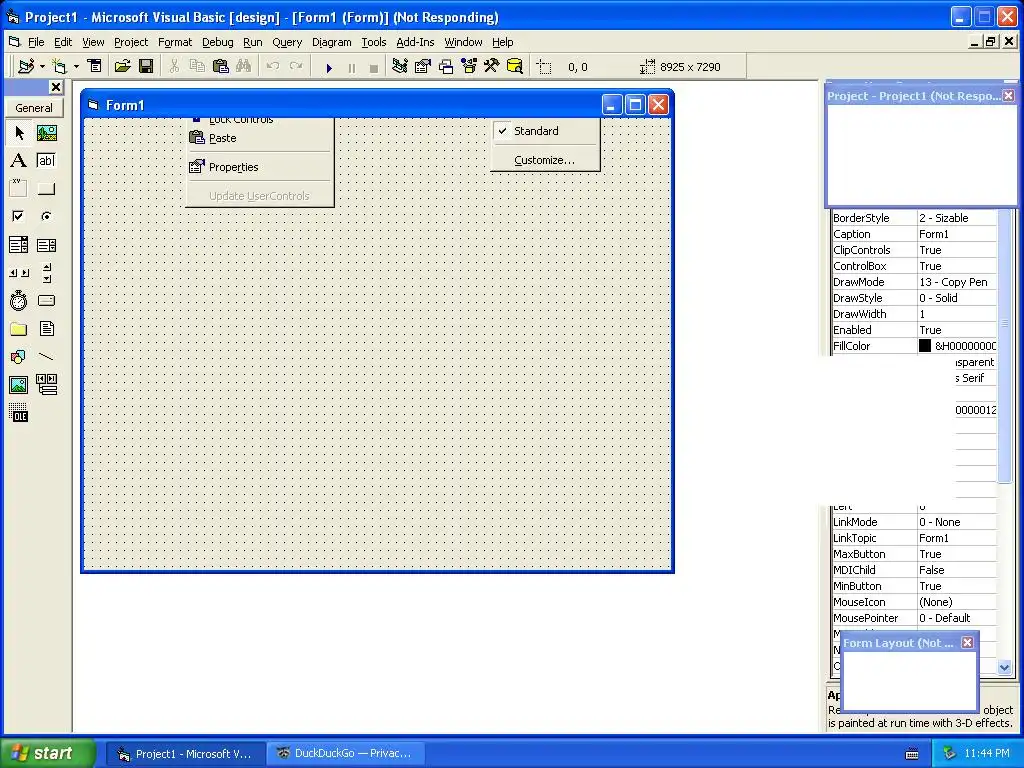
Task: Select the ListBox control tool
Action: (x=46, y=245)
